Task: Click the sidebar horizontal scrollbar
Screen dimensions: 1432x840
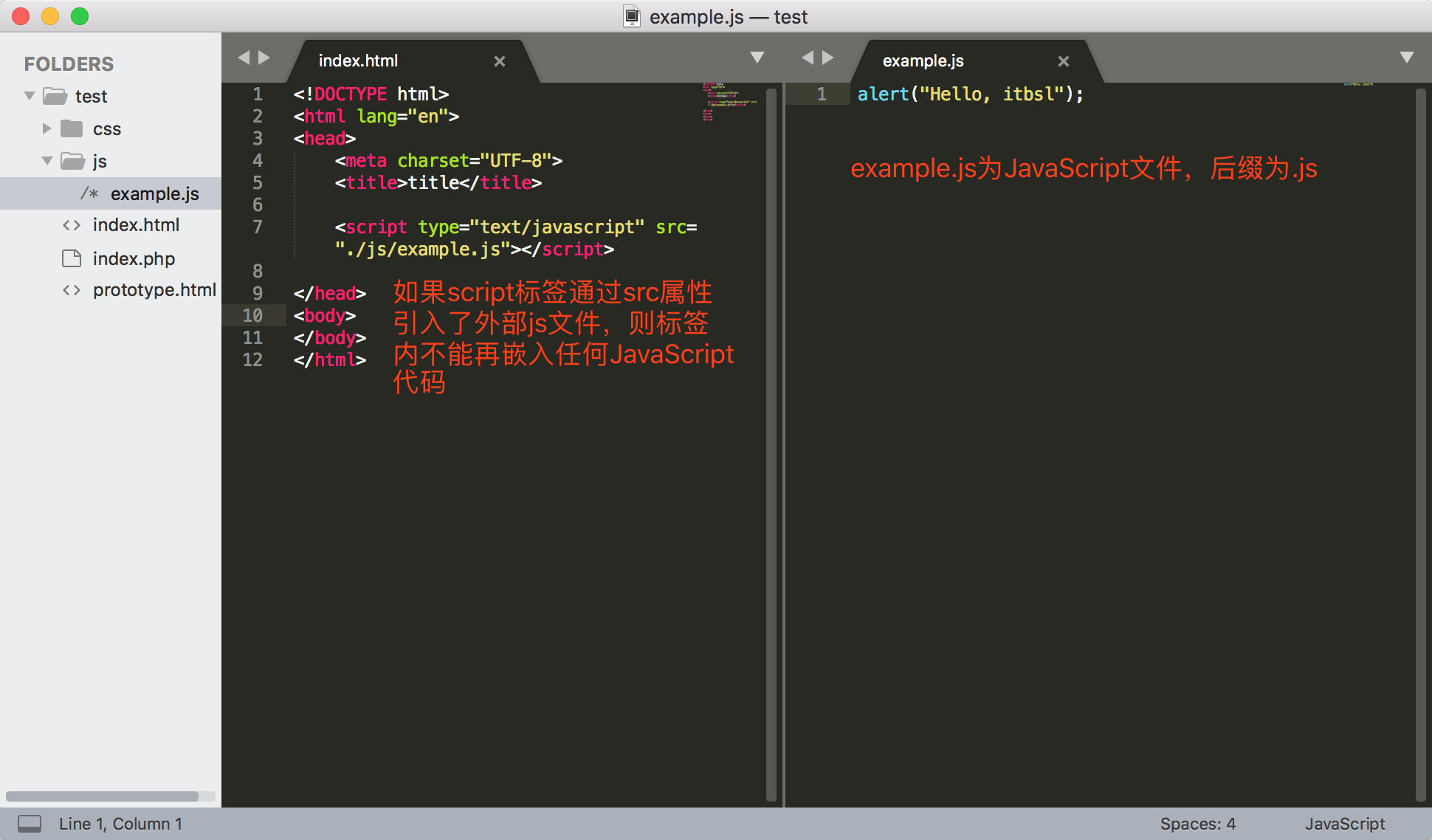Action: pos(102,796)
